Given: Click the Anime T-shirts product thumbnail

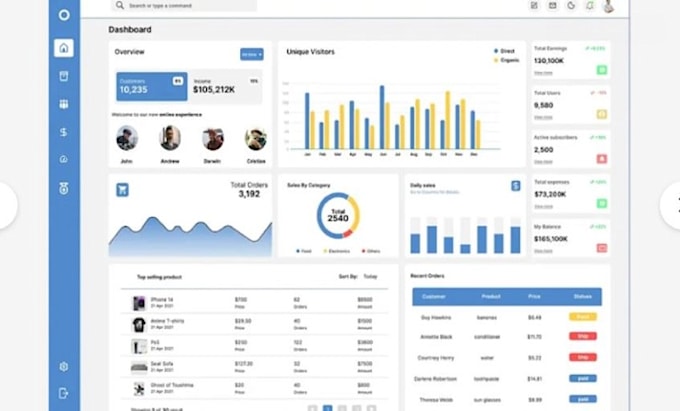Looking at the screenshot, I should (x=139, y=324).
